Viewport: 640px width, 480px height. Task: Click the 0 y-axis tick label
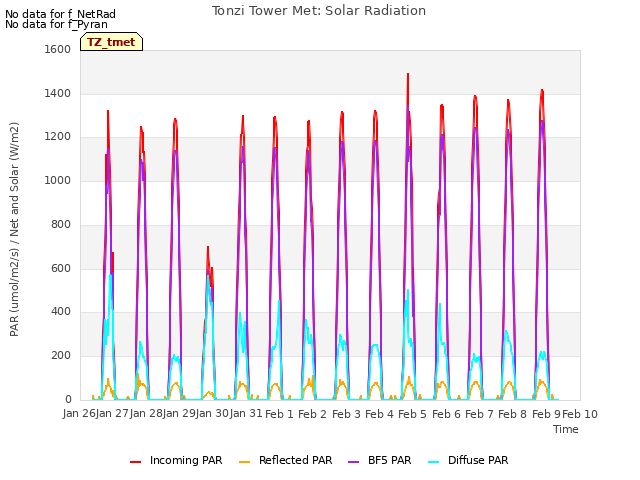(x=68, y=400)
